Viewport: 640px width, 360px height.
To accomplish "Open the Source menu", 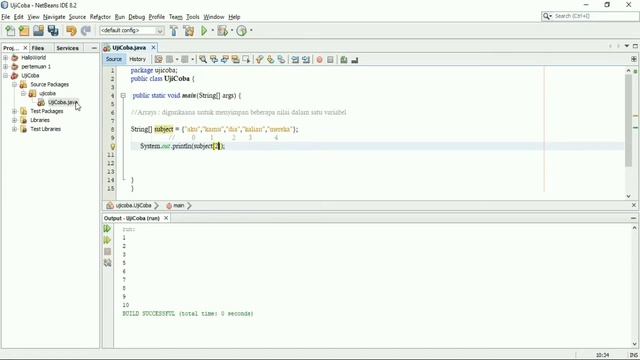I will click(77, 17).
